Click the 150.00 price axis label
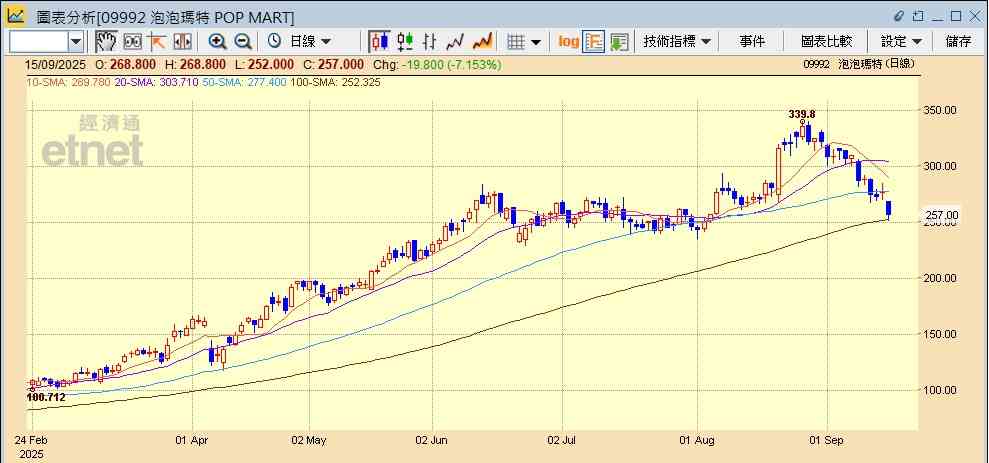This screenshot has width=989, height=463. click(940, 334)
